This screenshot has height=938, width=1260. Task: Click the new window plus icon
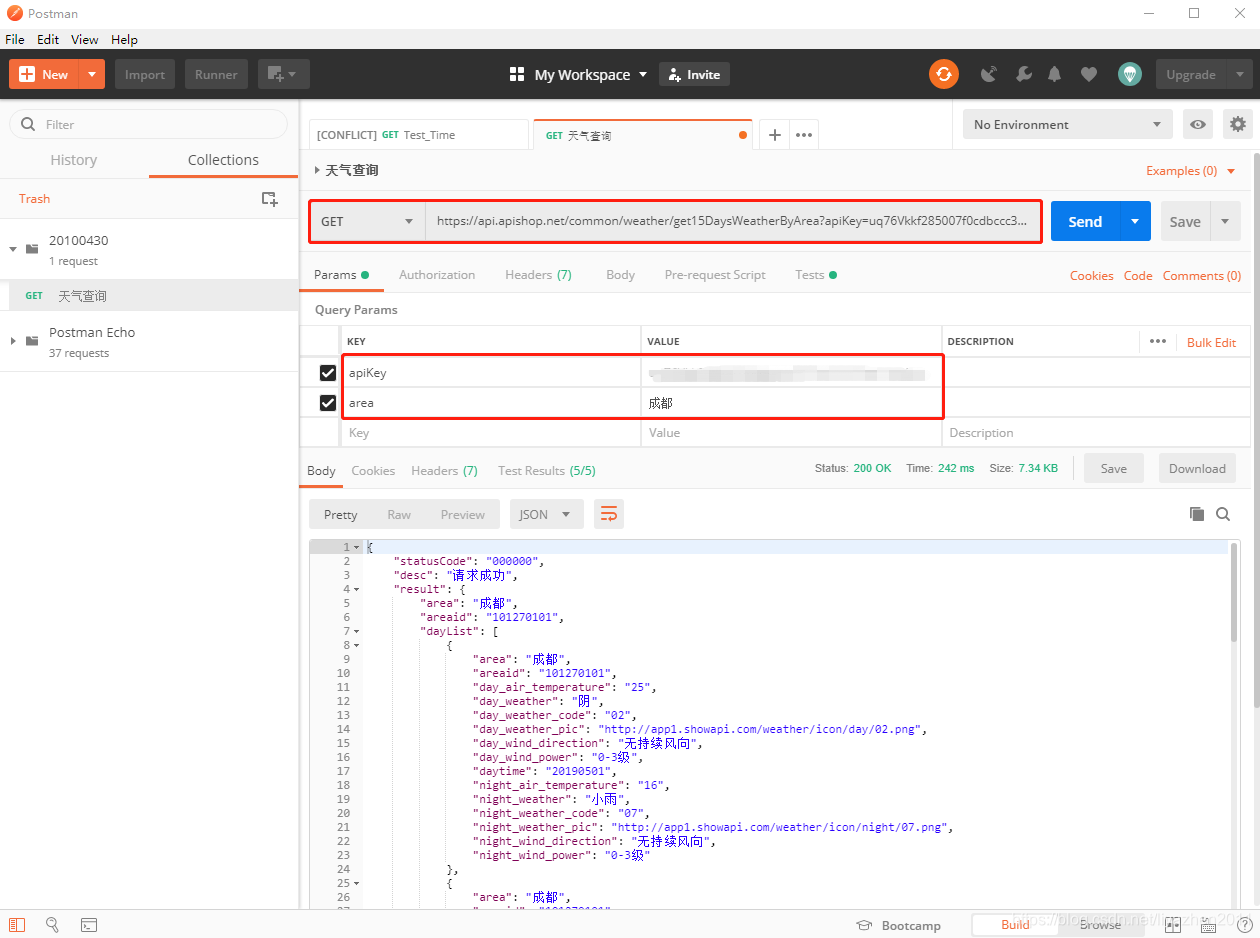[x=283, y=74]
